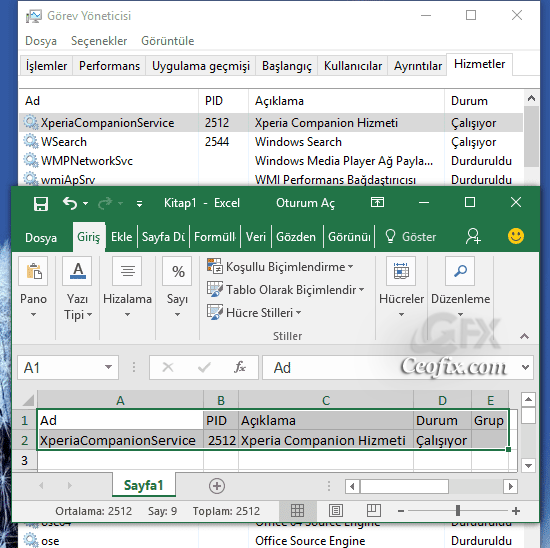Select WSearch service row in Task Manager
The width and height of the screenshot is (550, 548).
(271, 142)
